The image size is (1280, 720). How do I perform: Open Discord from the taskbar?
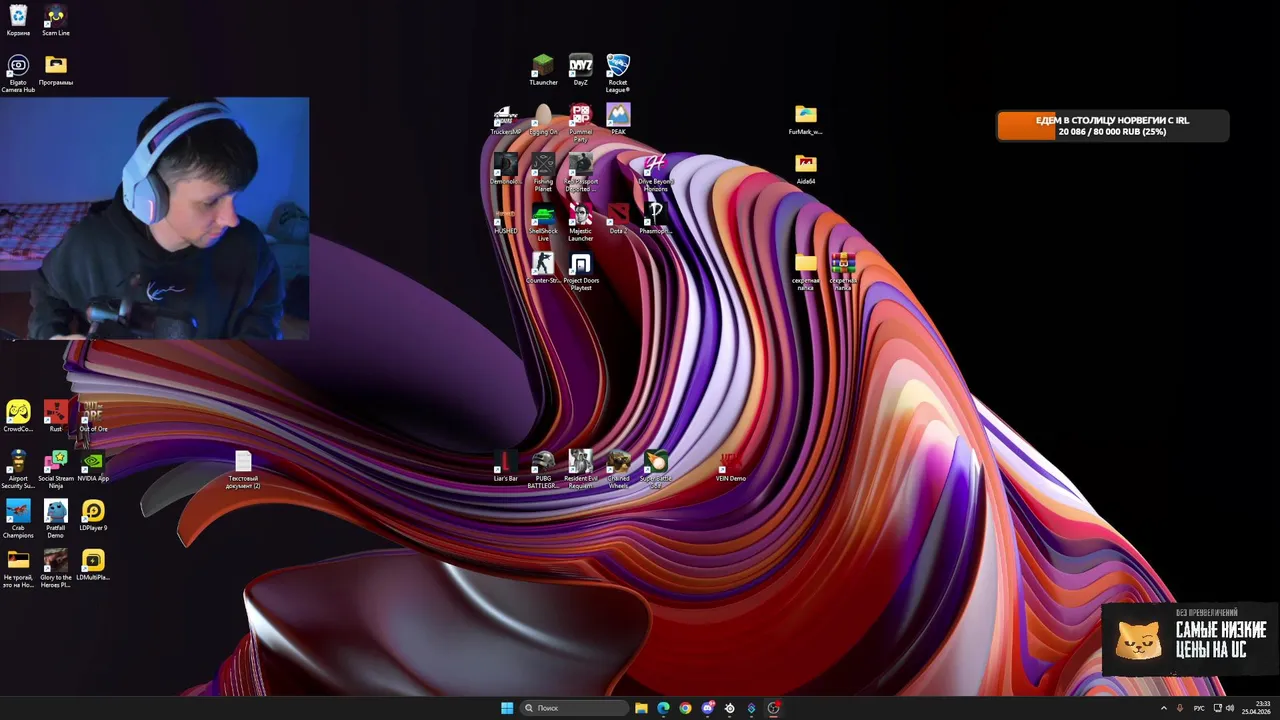(708, 708)
